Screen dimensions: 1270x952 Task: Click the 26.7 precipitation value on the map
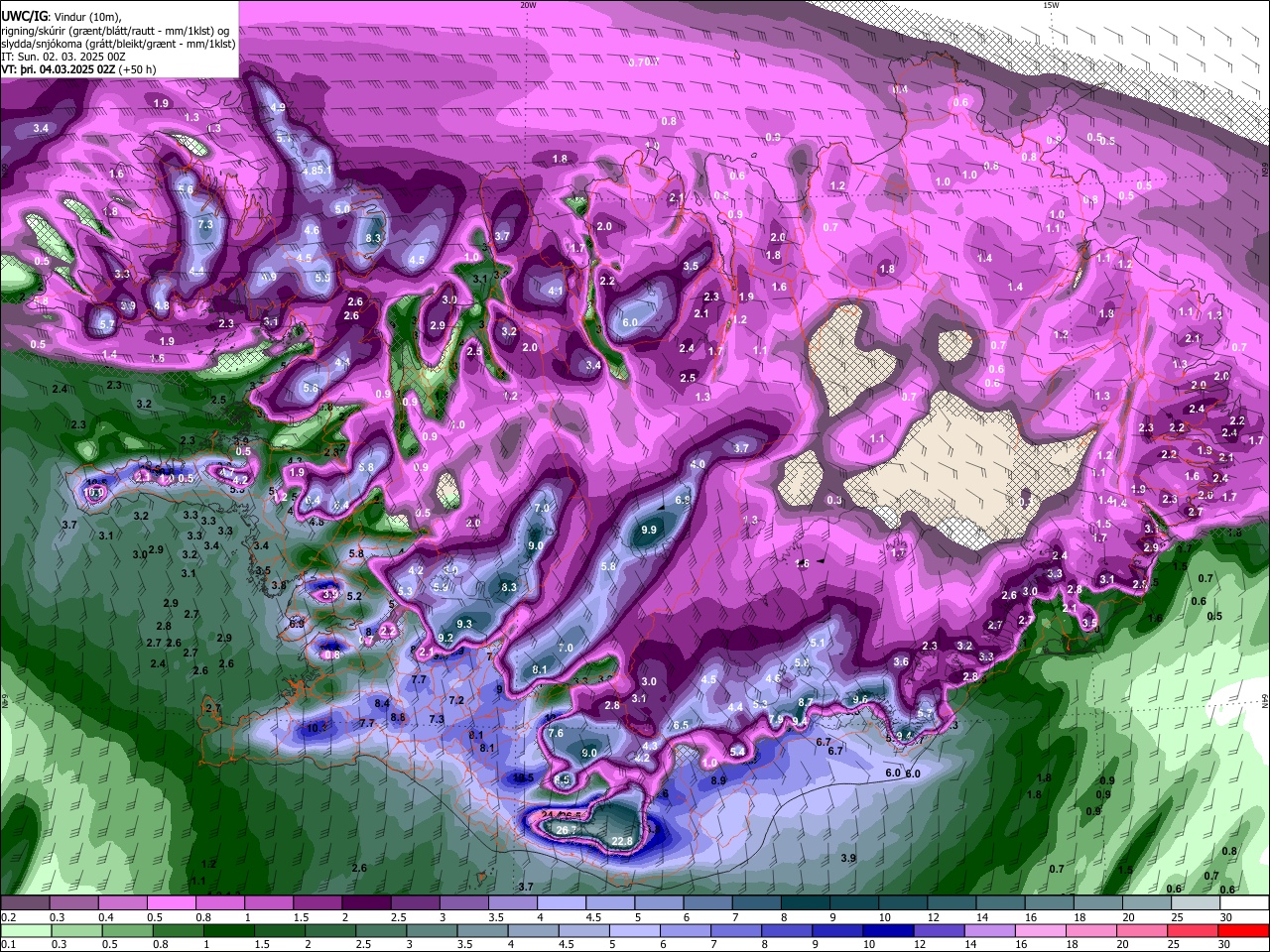click(x=567, y=830)
